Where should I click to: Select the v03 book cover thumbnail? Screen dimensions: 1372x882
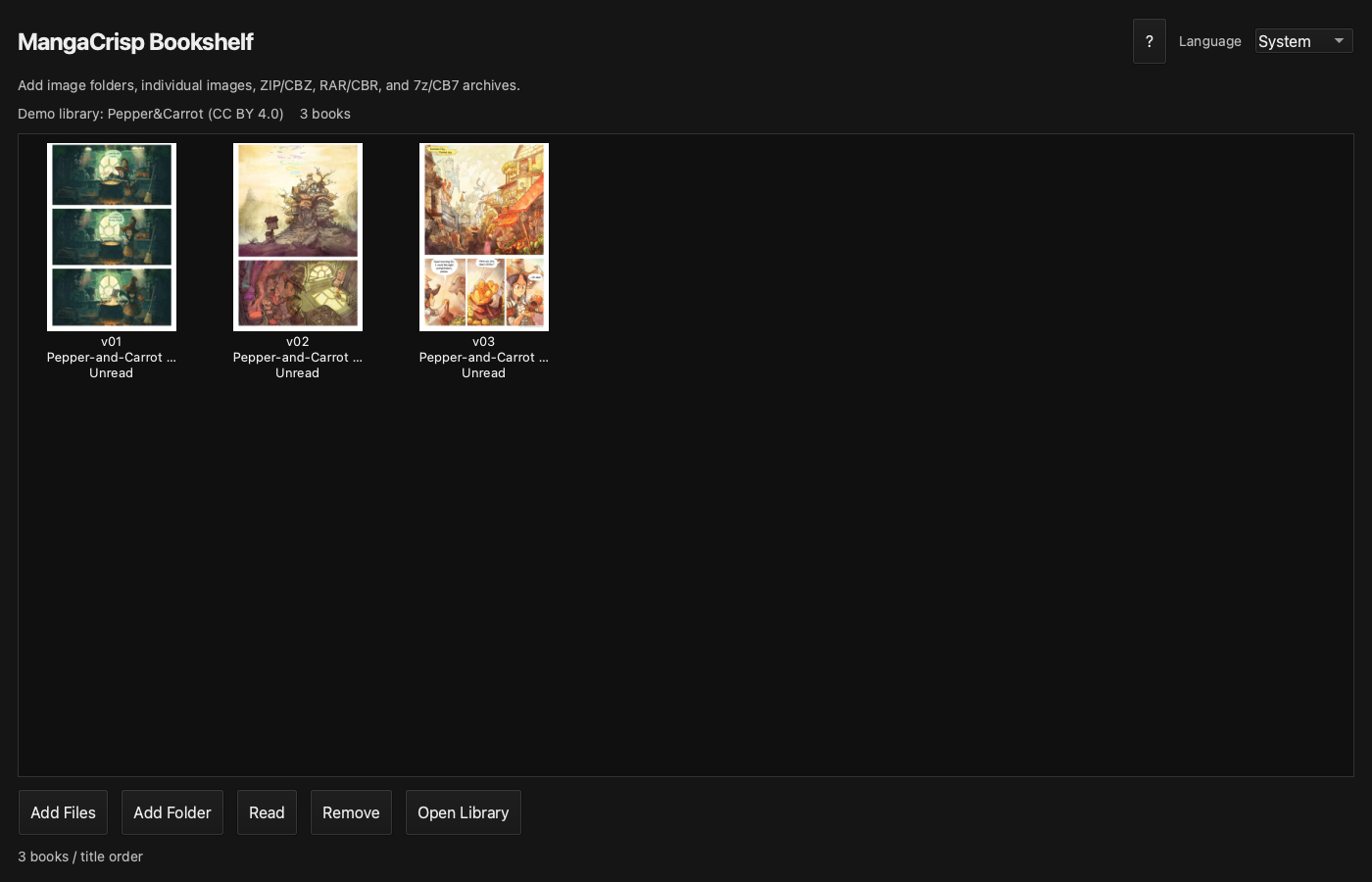click(x=484, y=237)
